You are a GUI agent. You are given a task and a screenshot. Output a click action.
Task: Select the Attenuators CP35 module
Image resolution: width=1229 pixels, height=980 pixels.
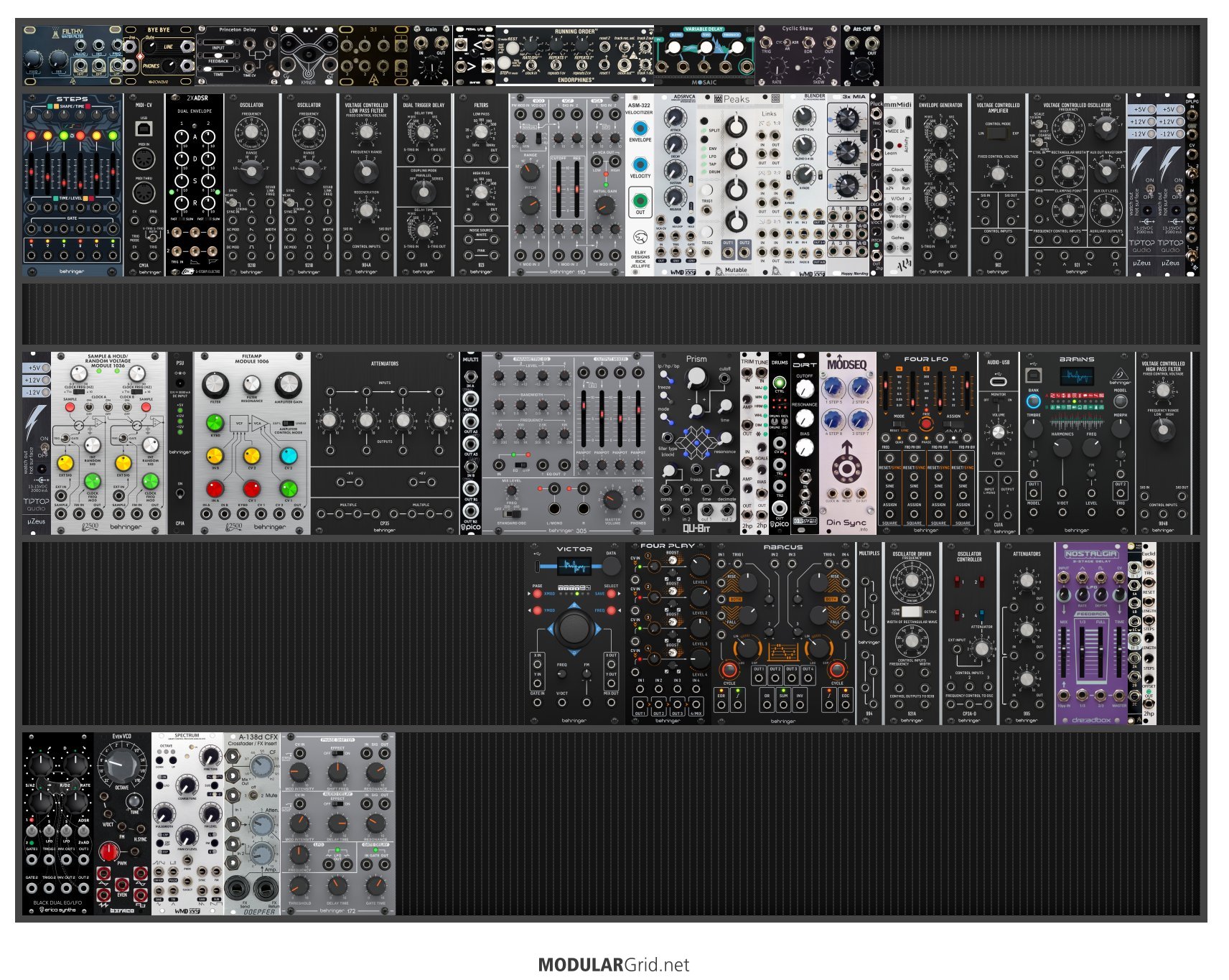(385, 443)
